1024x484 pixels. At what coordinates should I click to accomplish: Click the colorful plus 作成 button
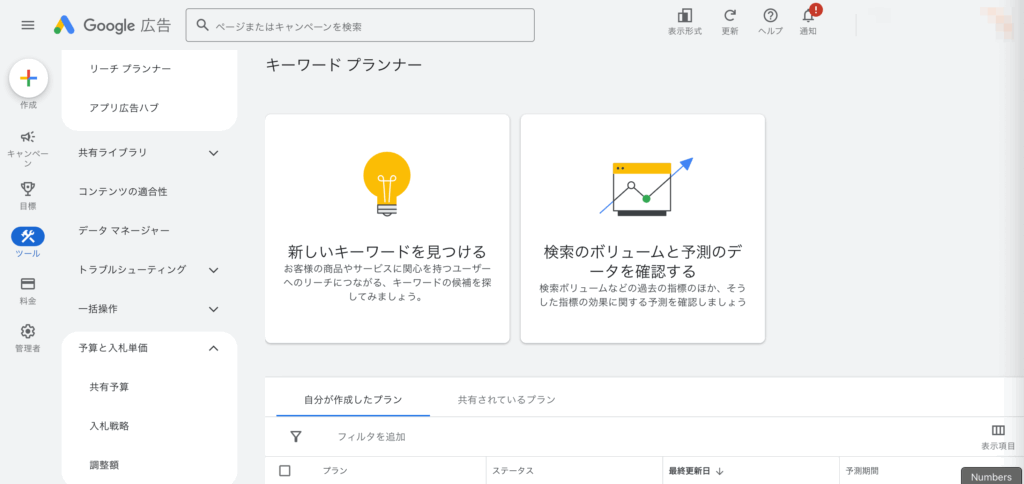pyautogui.click(x=28, y=78)
